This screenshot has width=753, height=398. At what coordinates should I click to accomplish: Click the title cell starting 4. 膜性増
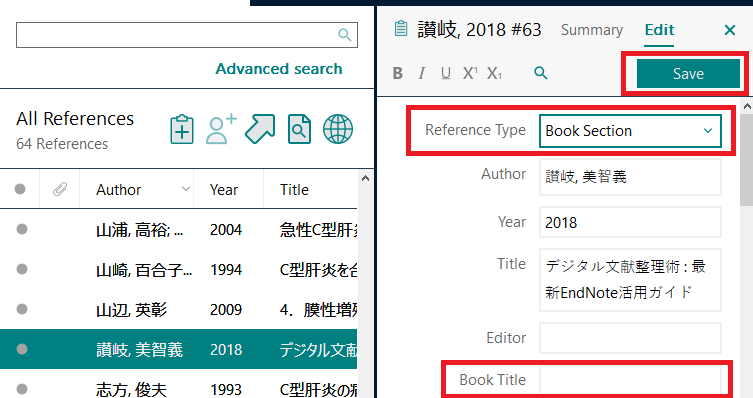pyautogui.click(x=318, y=310)
